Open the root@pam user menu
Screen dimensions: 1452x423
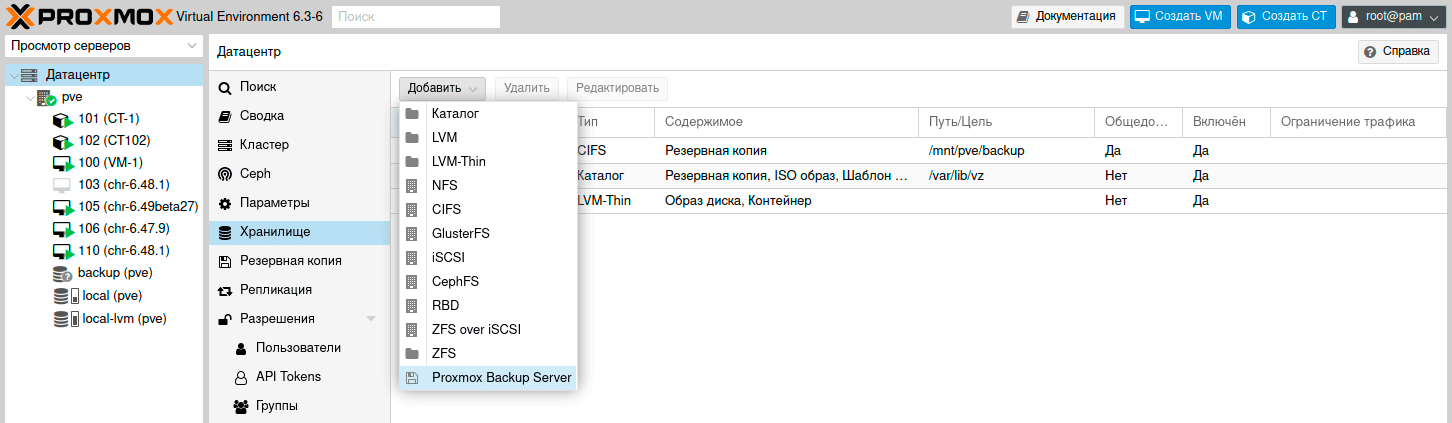1393,16
